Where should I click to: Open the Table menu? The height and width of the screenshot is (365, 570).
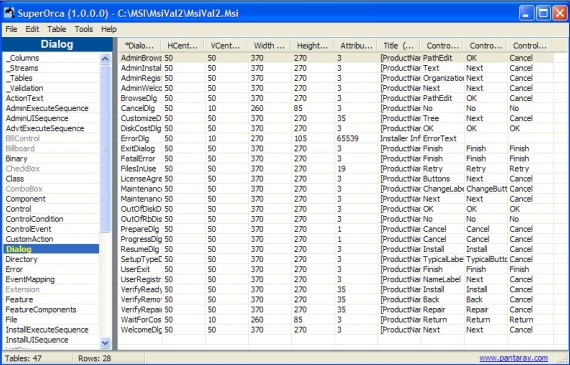tap(56, 29)
